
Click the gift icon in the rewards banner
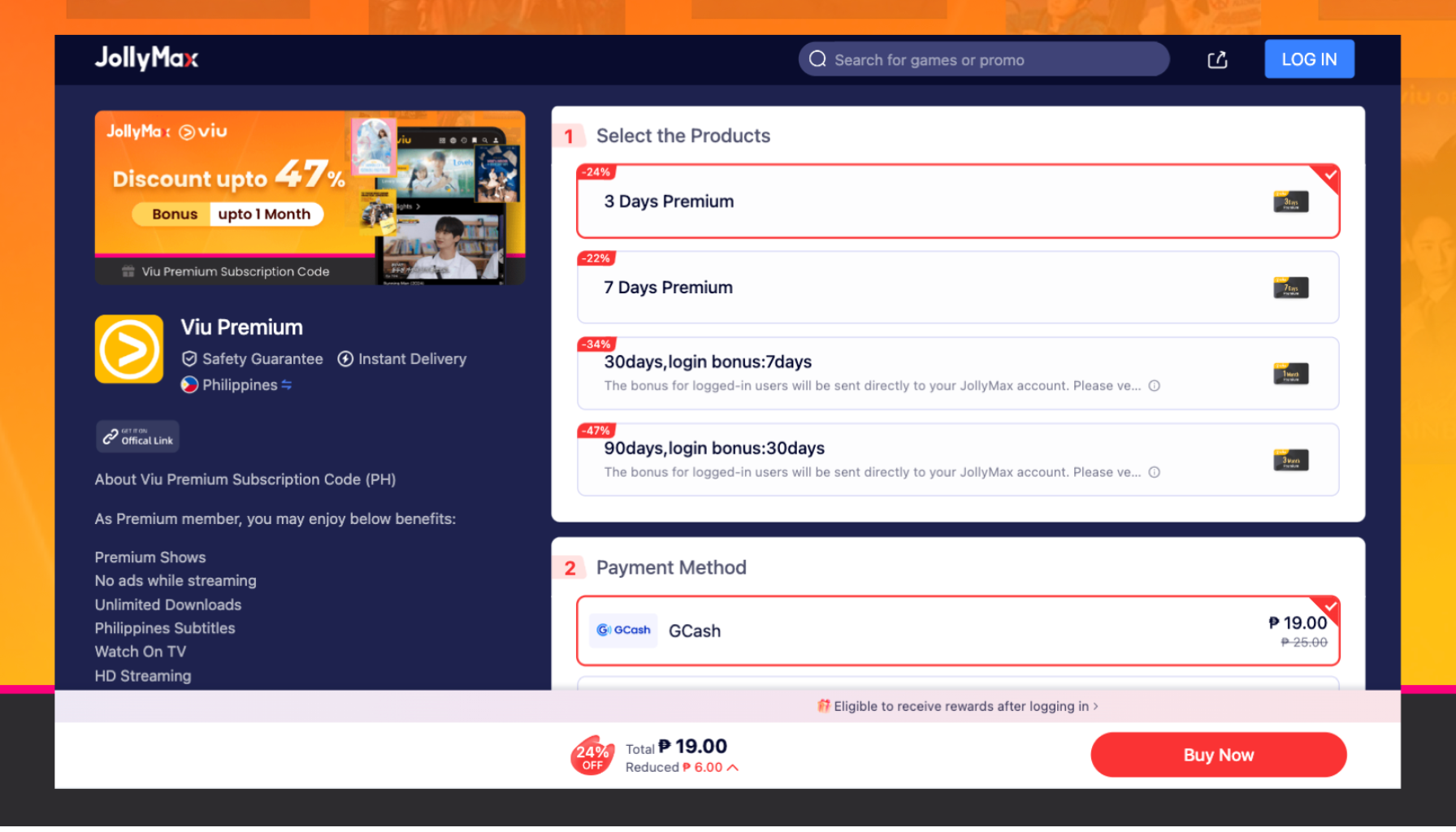(x=823, y=706)
